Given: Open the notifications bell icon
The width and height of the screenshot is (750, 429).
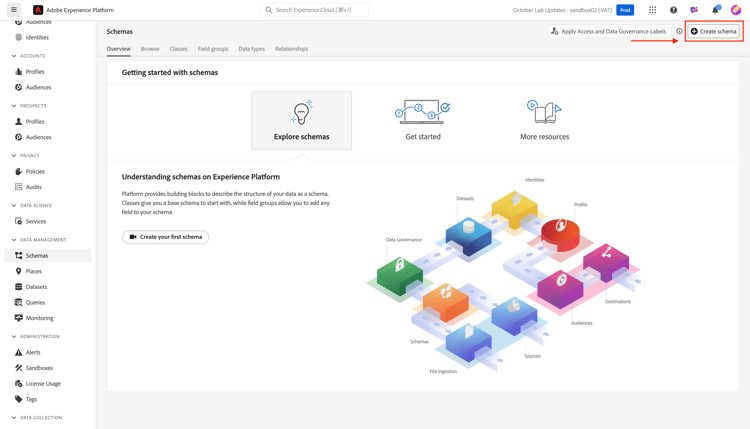Looking at the screenshot, I should [716, 10].
